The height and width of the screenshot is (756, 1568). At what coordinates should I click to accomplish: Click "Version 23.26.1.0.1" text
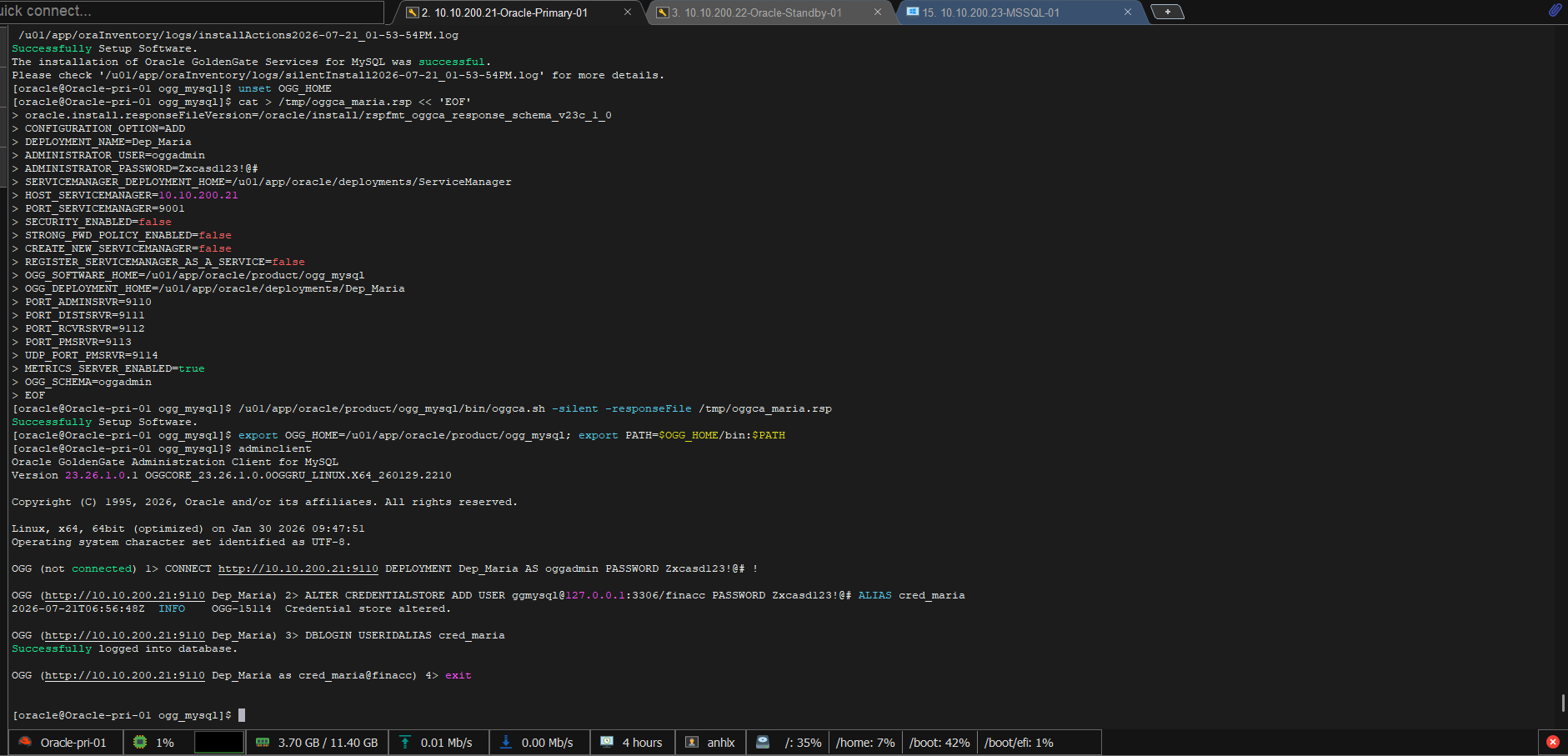point(75,475)
